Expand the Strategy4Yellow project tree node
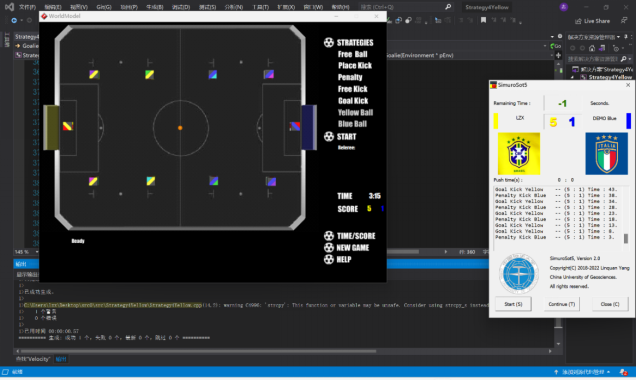 573,77
